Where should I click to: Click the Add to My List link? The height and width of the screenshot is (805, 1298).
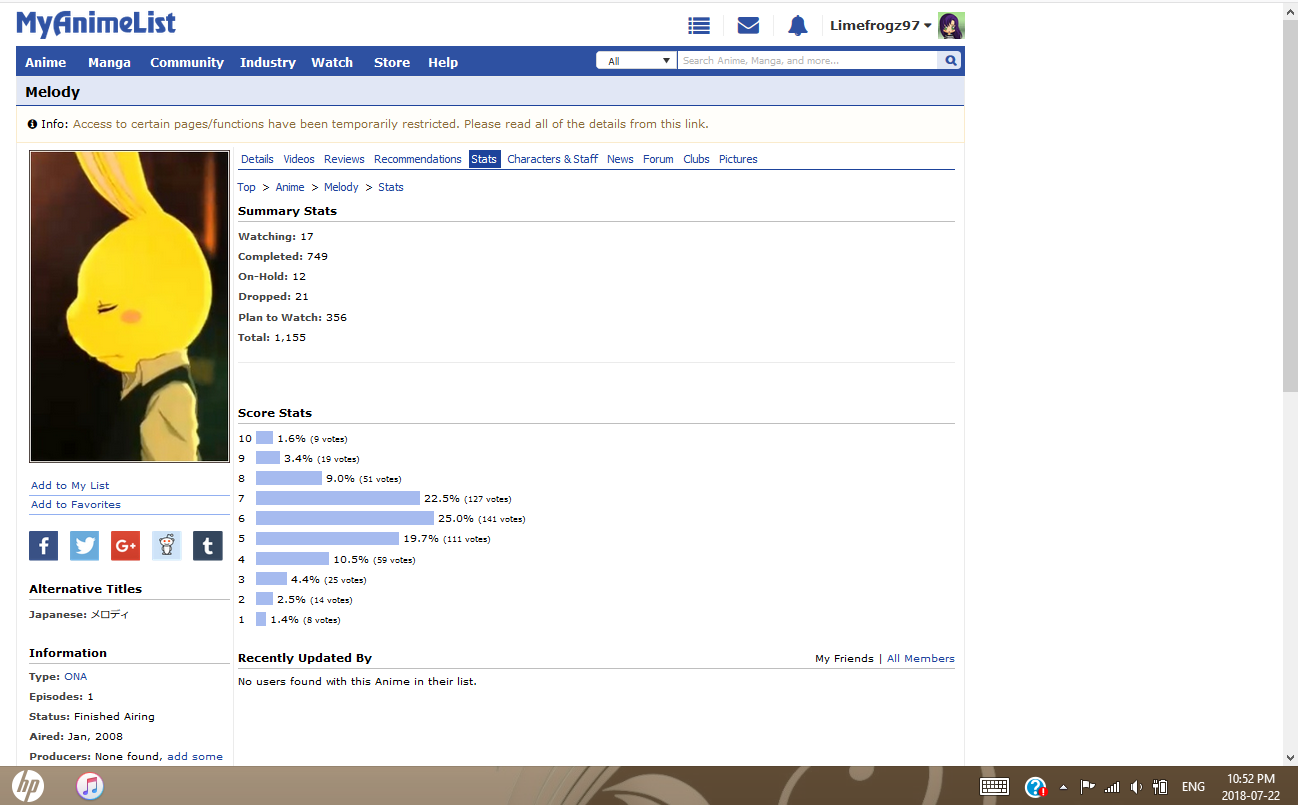click(70, 485)
